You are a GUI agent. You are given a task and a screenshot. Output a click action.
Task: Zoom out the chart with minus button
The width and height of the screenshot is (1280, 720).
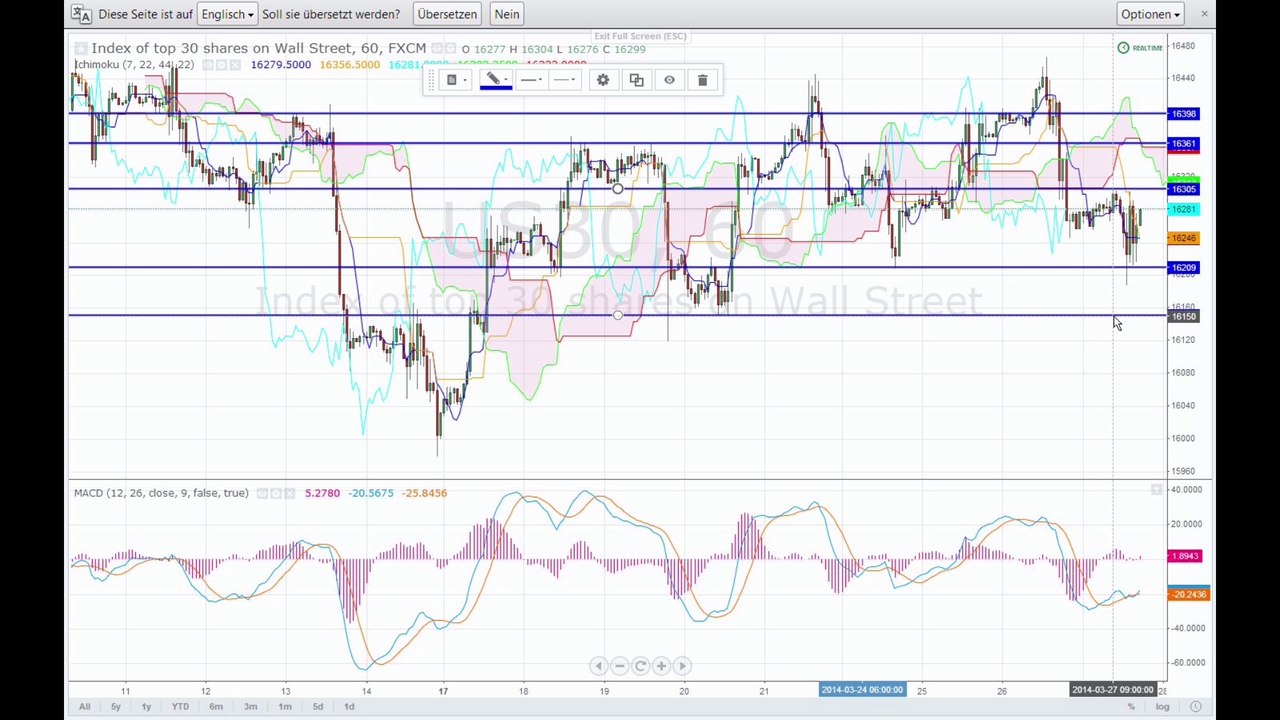tap(619, 666)
